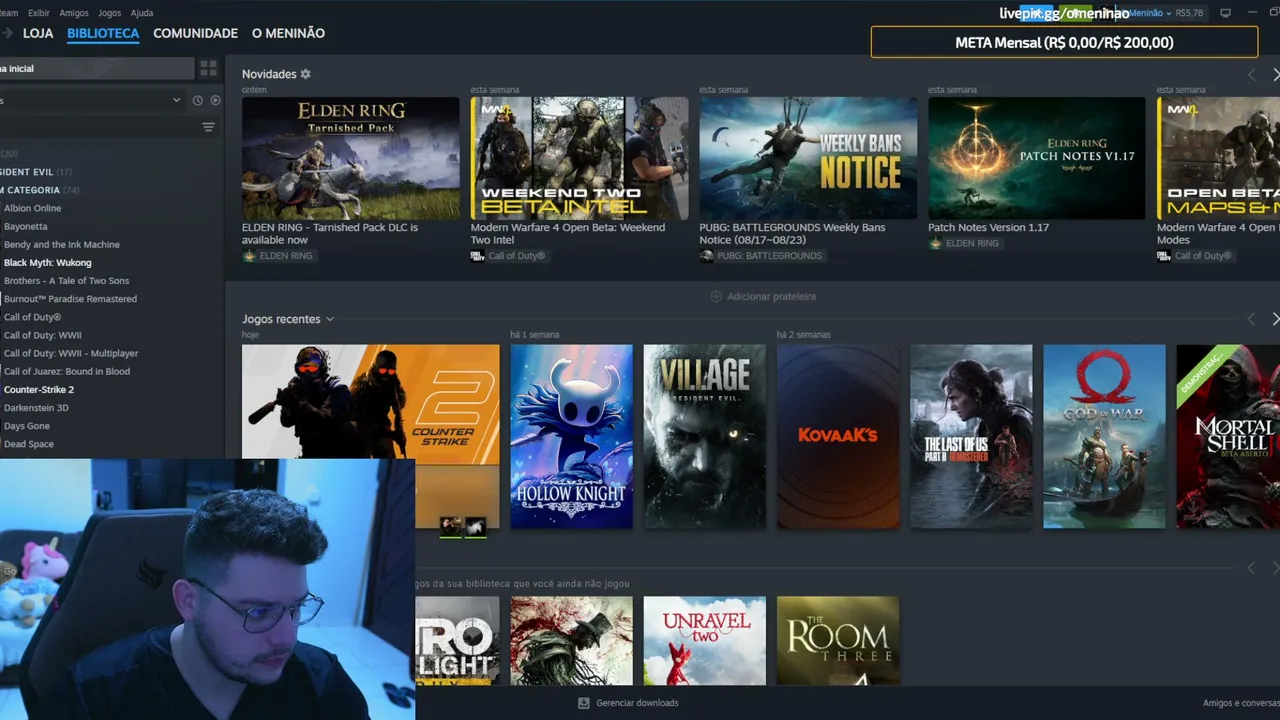Click the library home button
The height and width of the screenshot is (720, 1280).
(96, 68)
